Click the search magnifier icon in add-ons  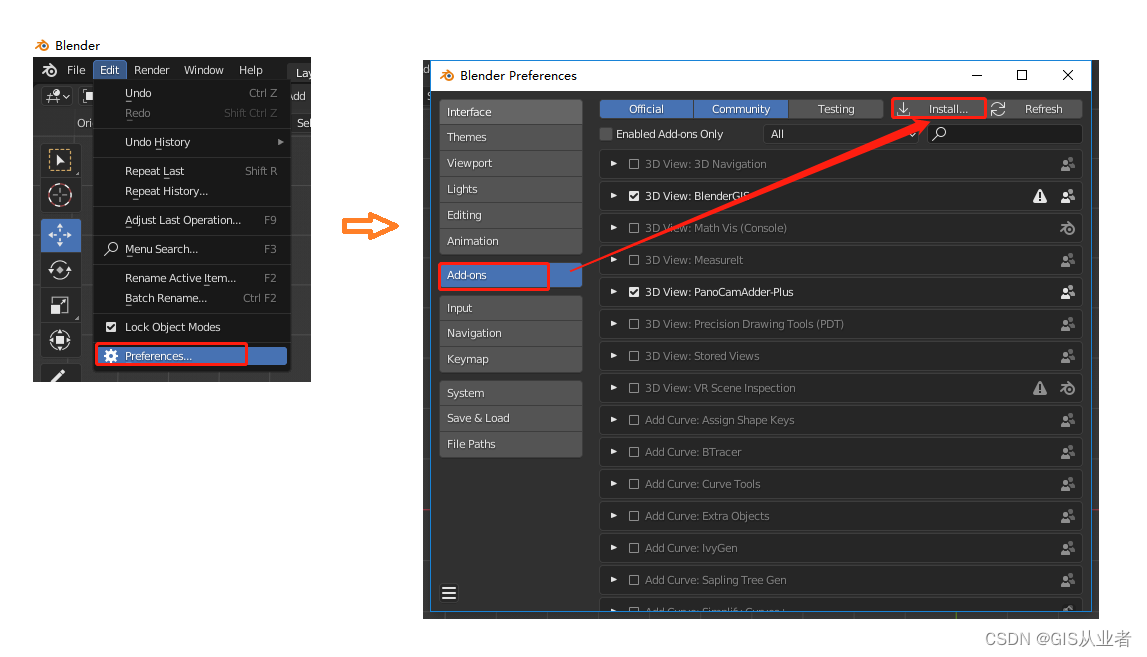[x=939, y=134]
